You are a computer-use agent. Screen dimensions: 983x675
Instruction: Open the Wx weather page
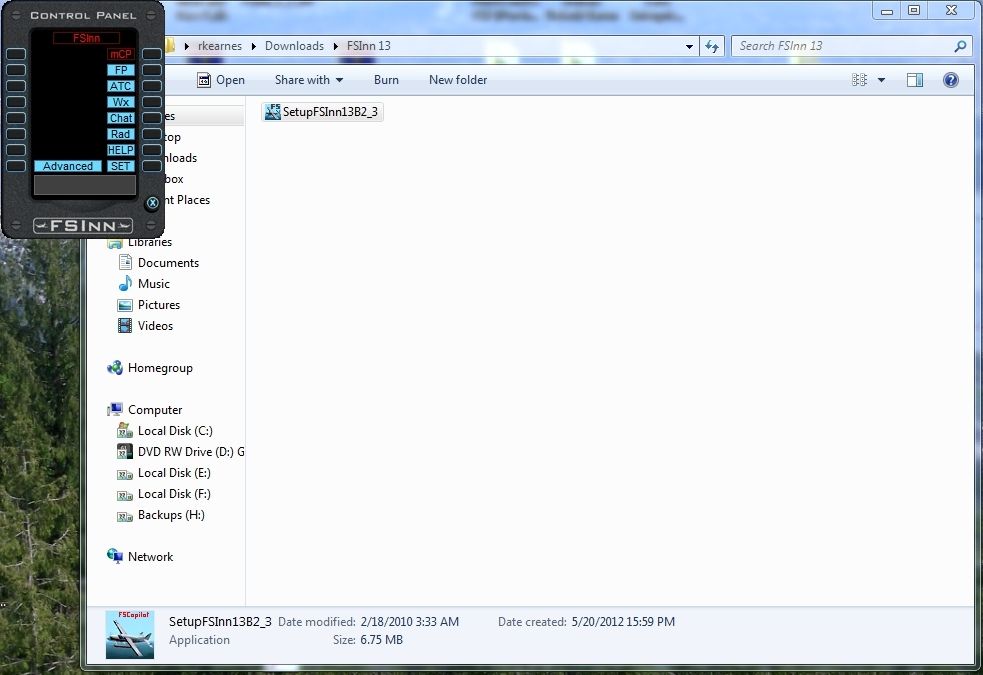tap(120, 102)
